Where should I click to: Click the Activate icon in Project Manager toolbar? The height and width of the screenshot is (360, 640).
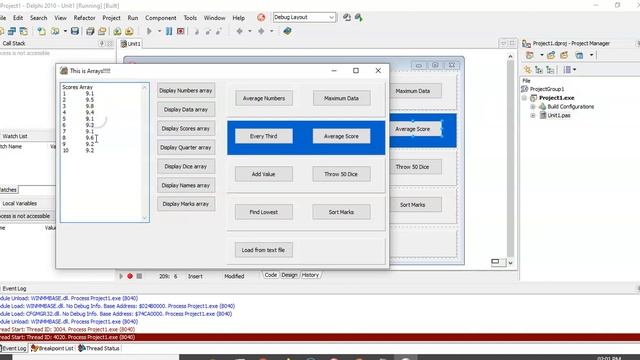[x=551, y=55]
